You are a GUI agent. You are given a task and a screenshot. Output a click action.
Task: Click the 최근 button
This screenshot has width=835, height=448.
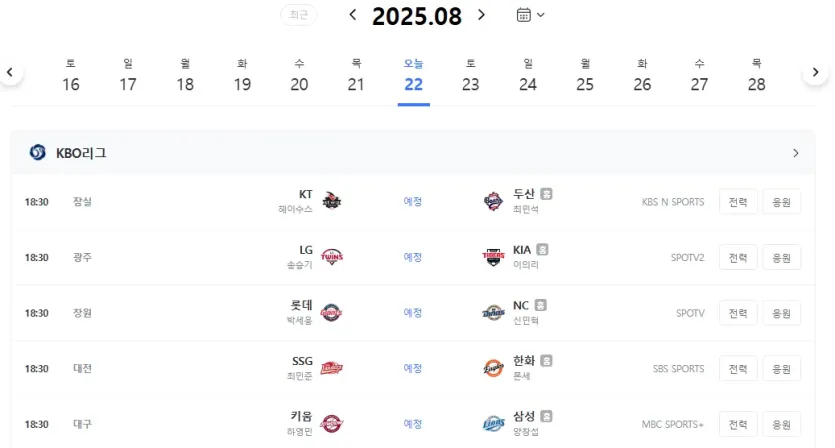[x=299, y=15]
